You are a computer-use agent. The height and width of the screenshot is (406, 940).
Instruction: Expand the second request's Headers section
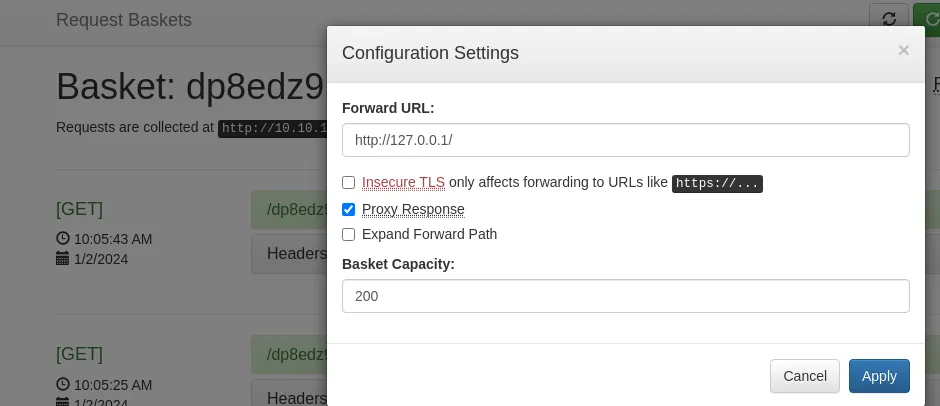[289, 396]
